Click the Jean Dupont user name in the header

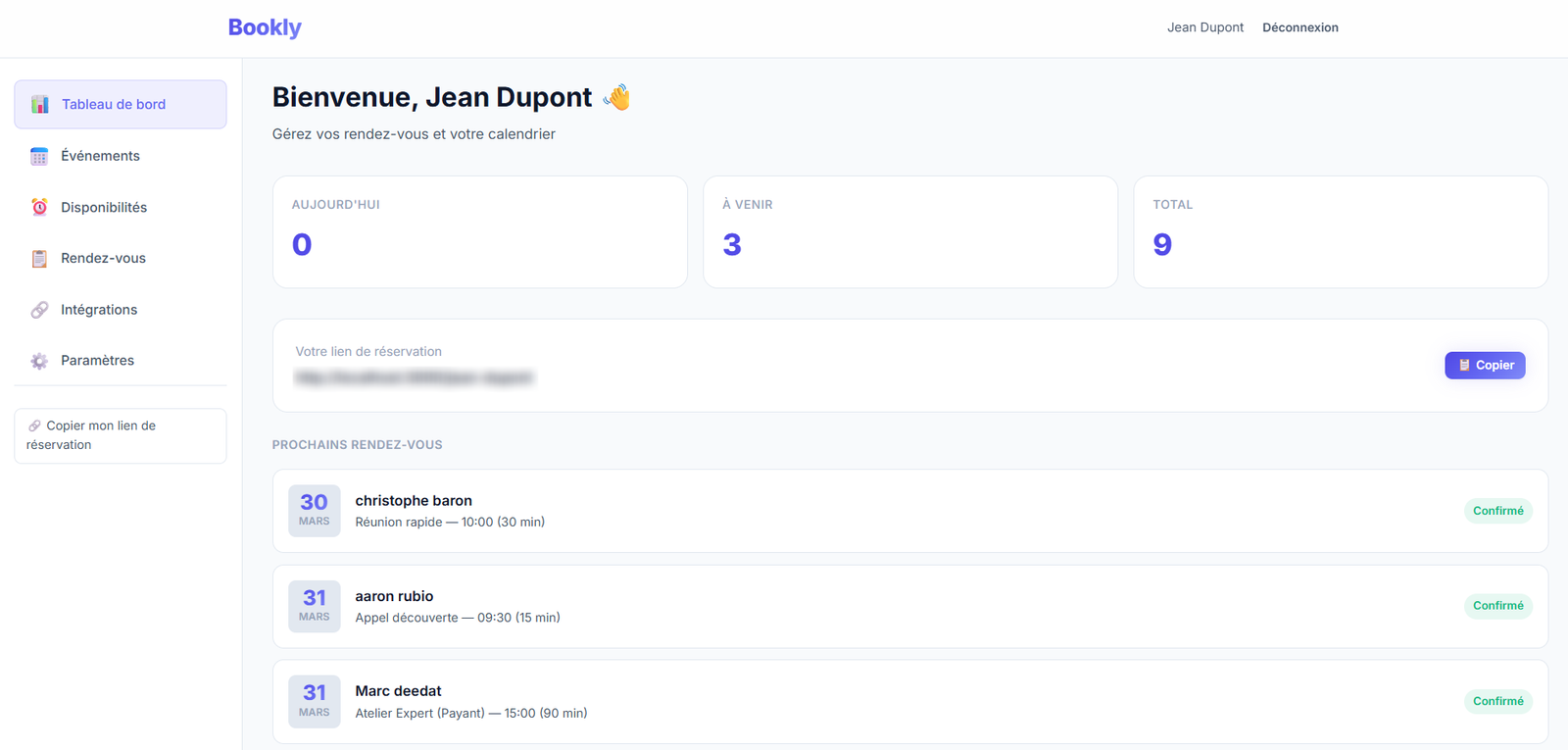1205,27
